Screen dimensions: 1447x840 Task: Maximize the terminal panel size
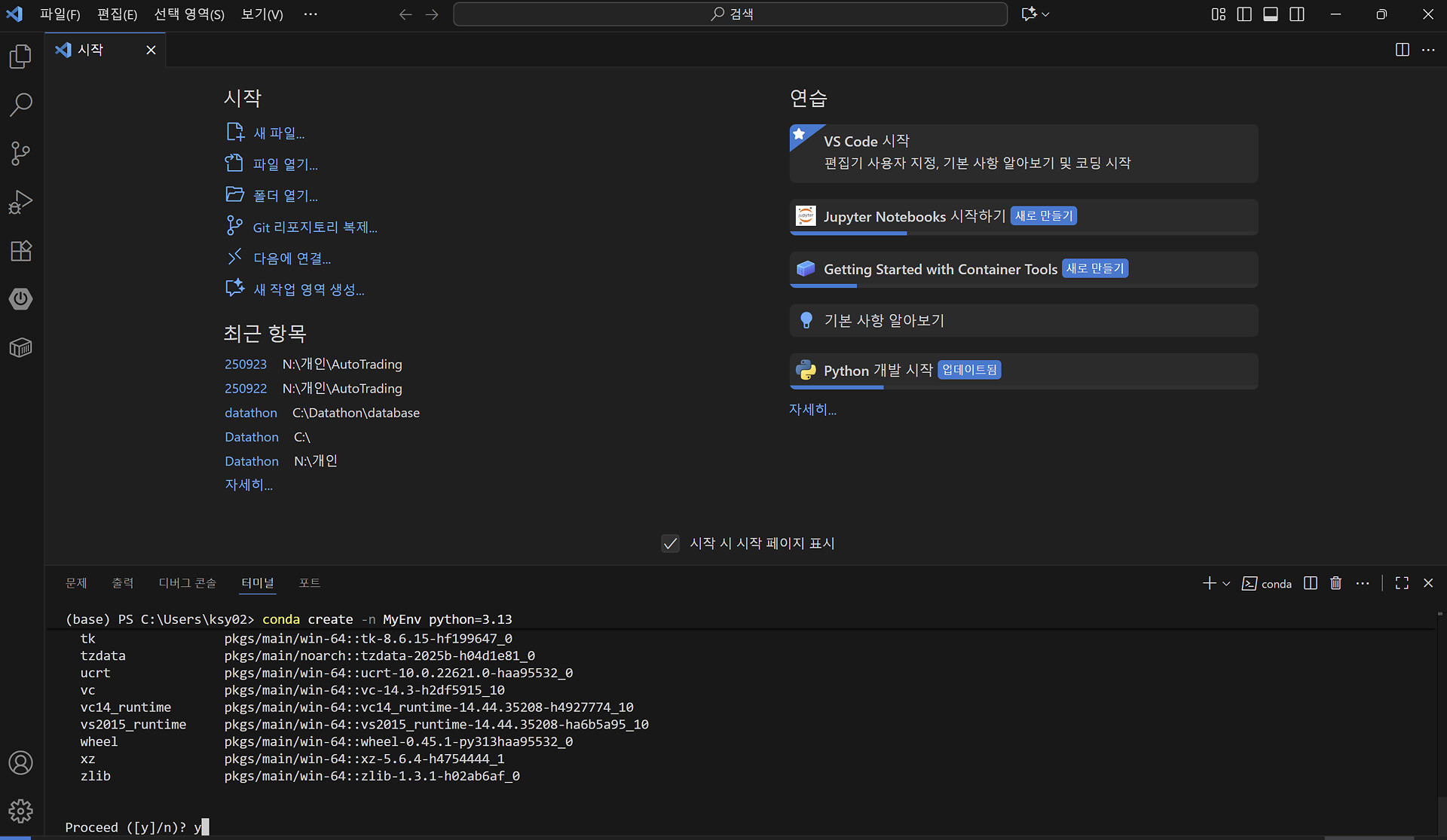(1402, 583)
